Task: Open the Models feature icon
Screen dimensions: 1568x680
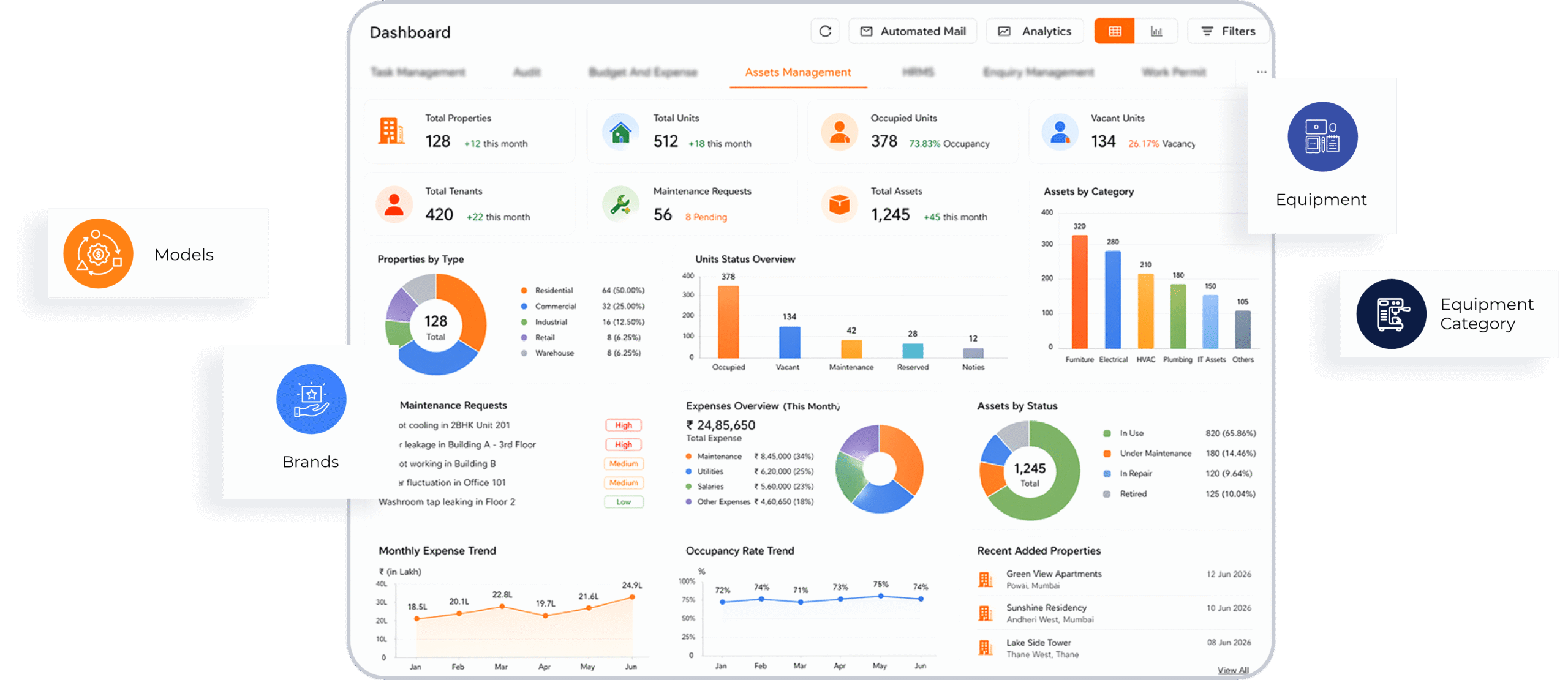Action: tap(98, 253)
